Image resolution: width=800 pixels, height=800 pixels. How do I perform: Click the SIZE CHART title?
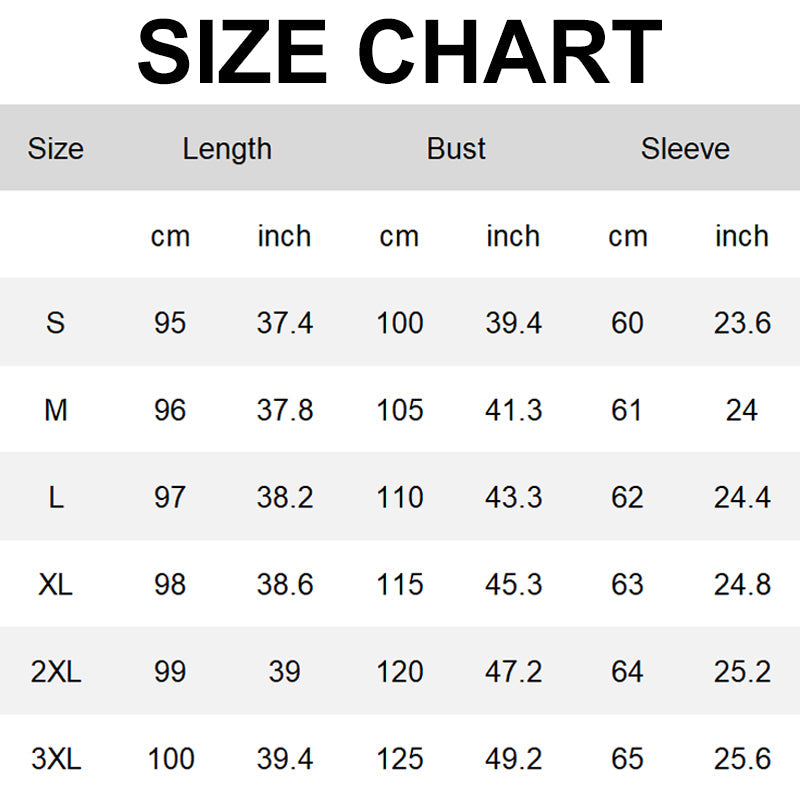(400, 52)
